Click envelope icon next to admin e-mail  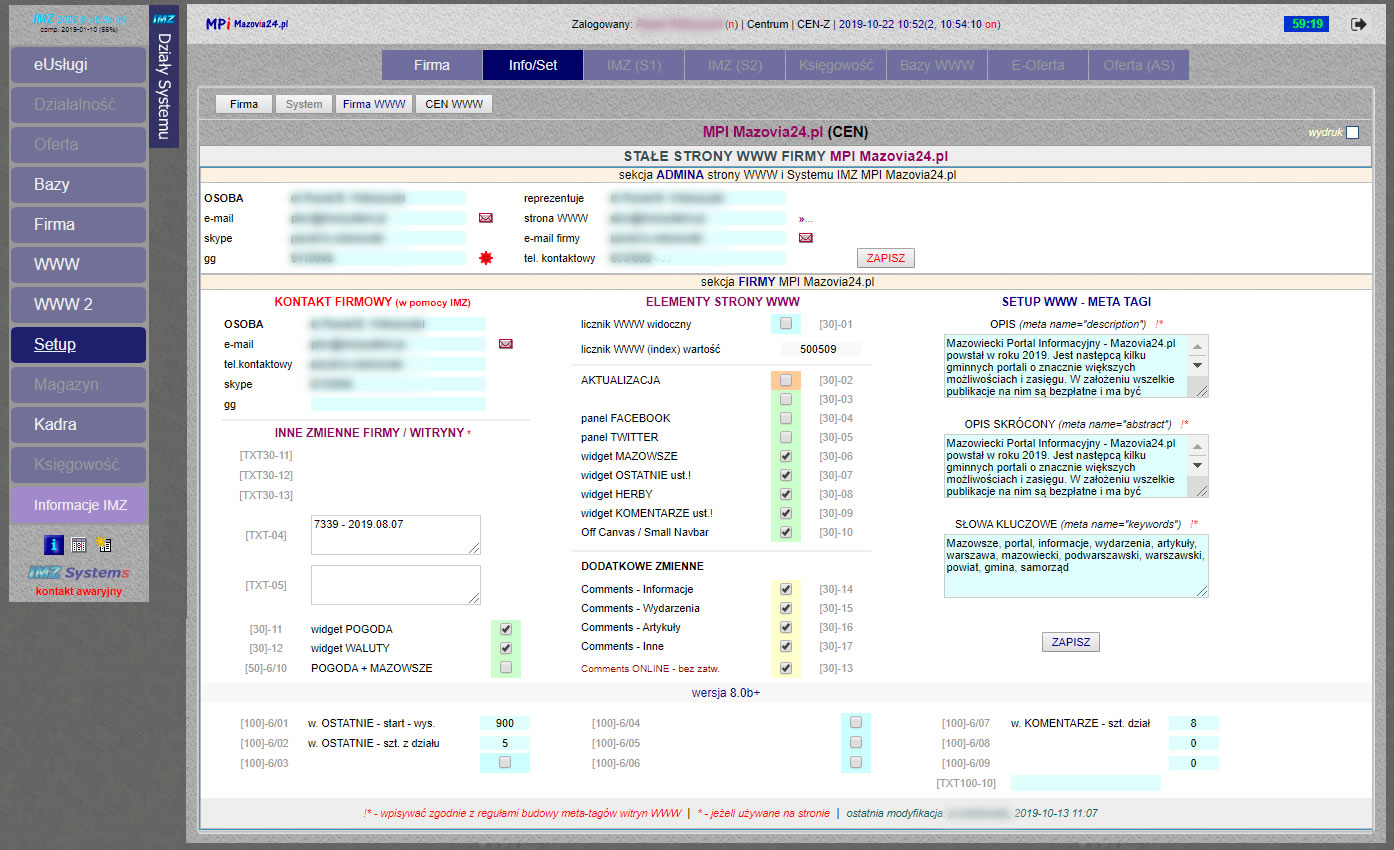(x=486, y=218)
